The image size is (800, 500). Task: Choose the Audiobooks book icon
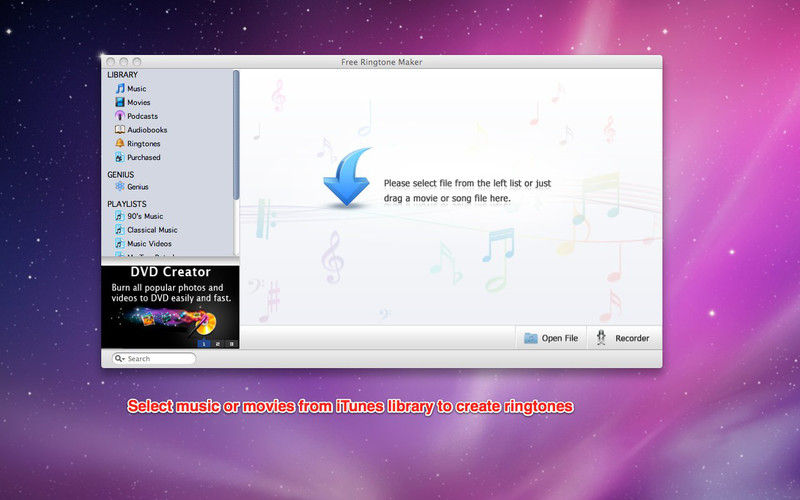120,130
